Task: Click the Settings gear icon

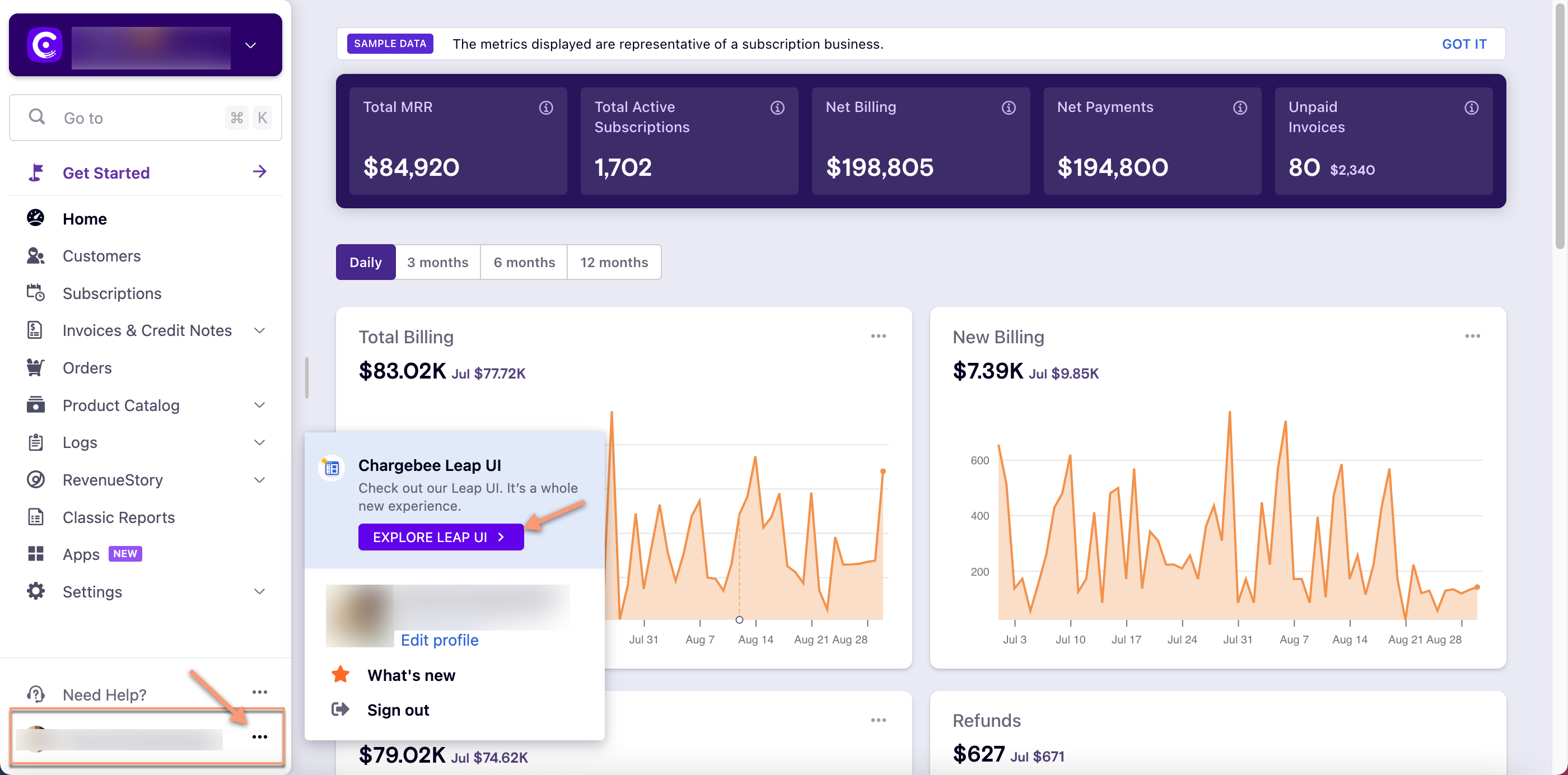Action: pyautogui.click(x=36, y=591)
